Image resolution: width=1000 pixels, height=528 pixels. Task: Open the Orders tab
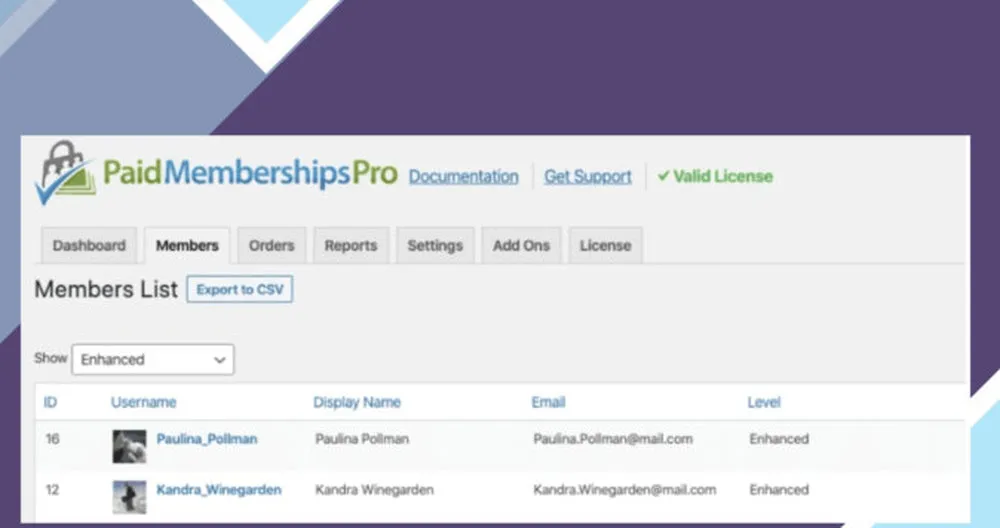(x=272, y=245)
